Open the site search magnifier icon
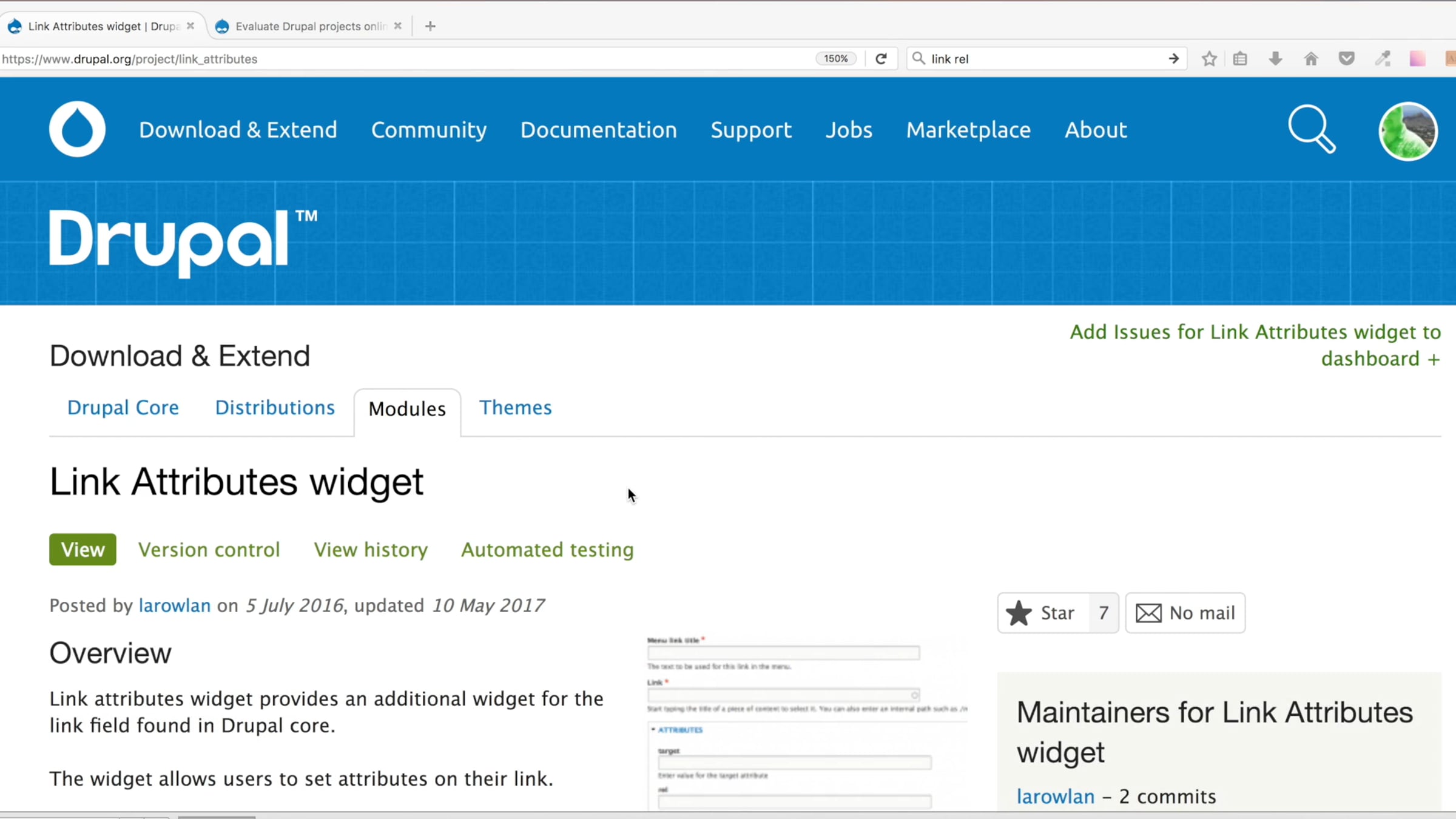The image size is (1456, 819). coord(1312,129)
